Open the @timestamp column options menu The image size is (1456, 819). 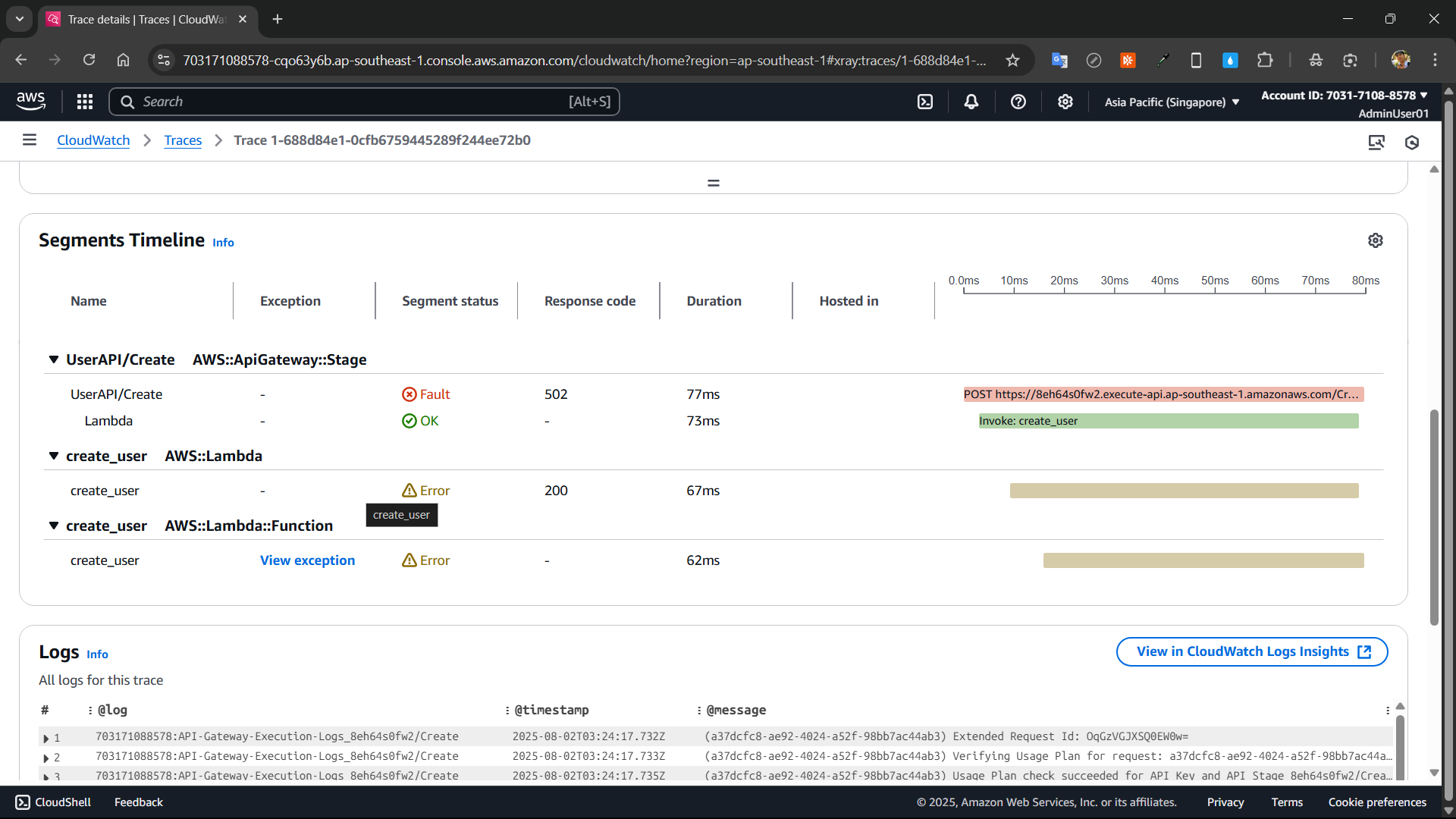[x=507, y=710]
